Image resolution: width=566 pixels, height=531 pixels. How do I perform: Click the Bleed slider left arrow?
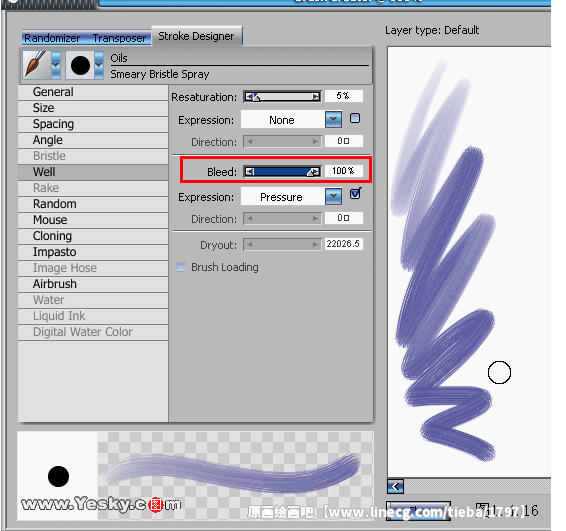tap(249, 171)
